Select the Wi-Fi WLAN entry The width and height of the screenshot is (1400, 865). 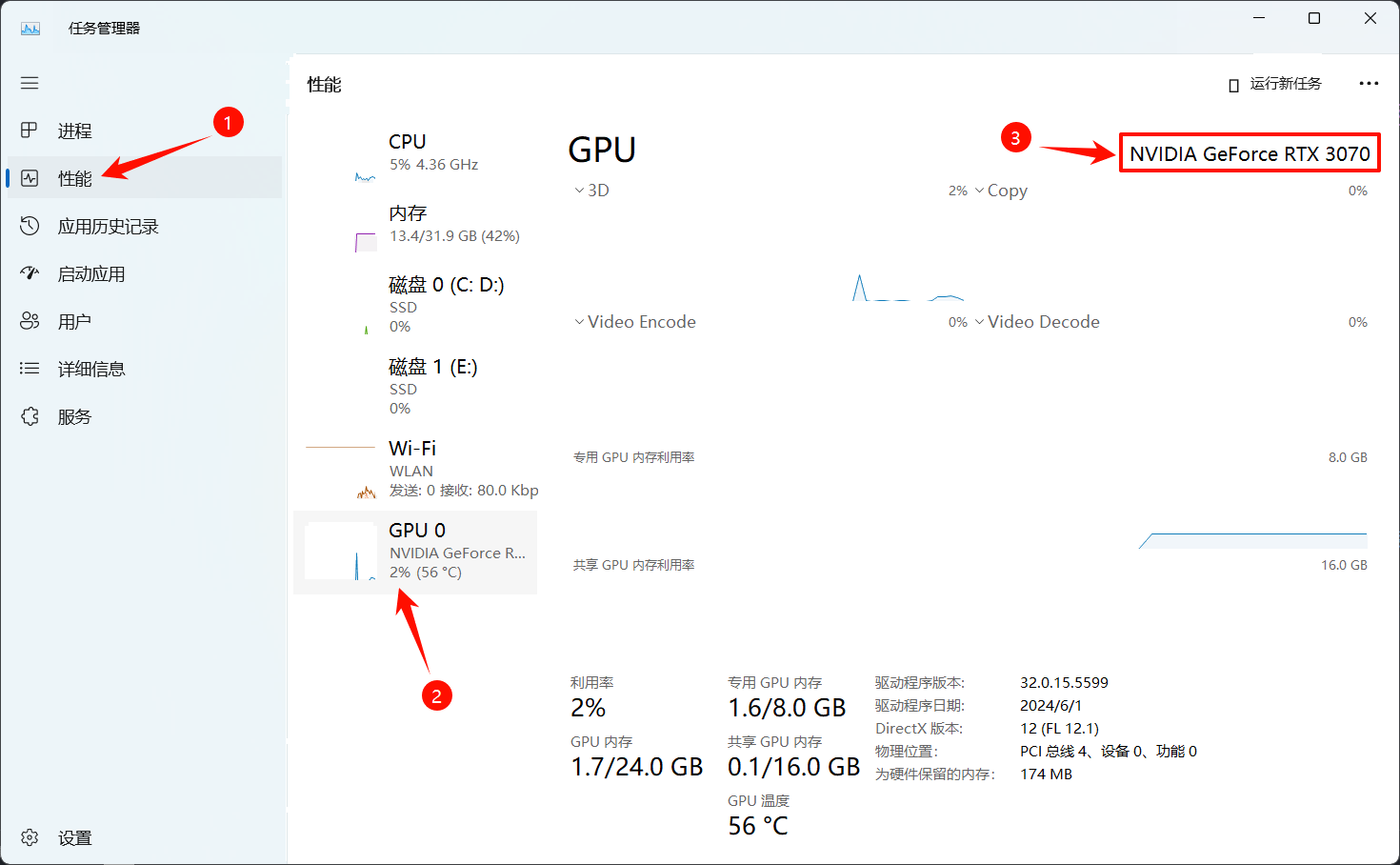click(x=415, y=470)
